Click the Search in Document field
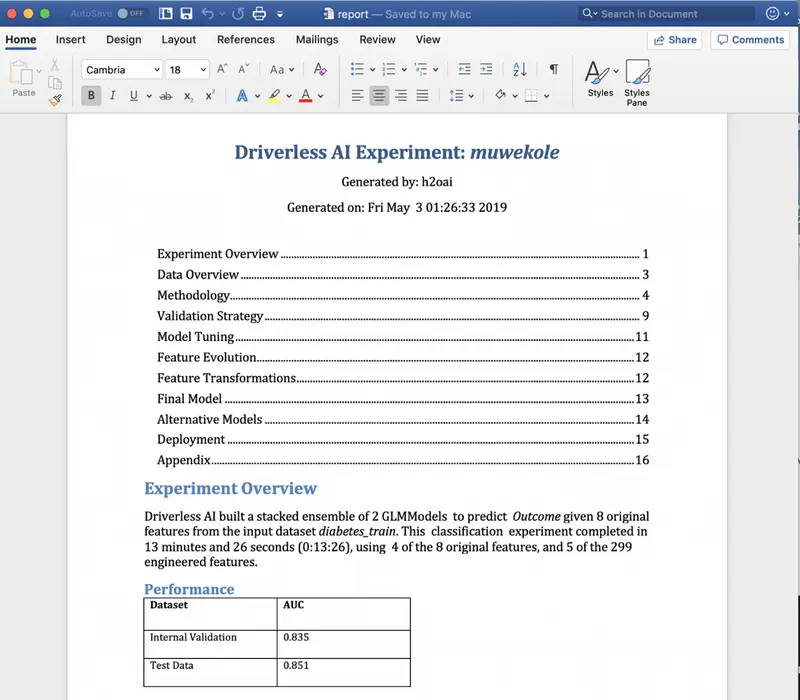Image resolution: width=800 pixels, height=700 pixels. coord(667,14)
